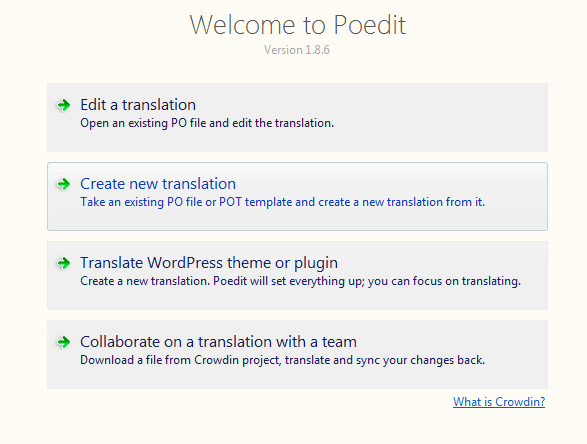Image resolution: width=587 pixels, height=444 pixels.
Task: Click the 'Welcome to Poedit' heading
Action: point(298,25)
